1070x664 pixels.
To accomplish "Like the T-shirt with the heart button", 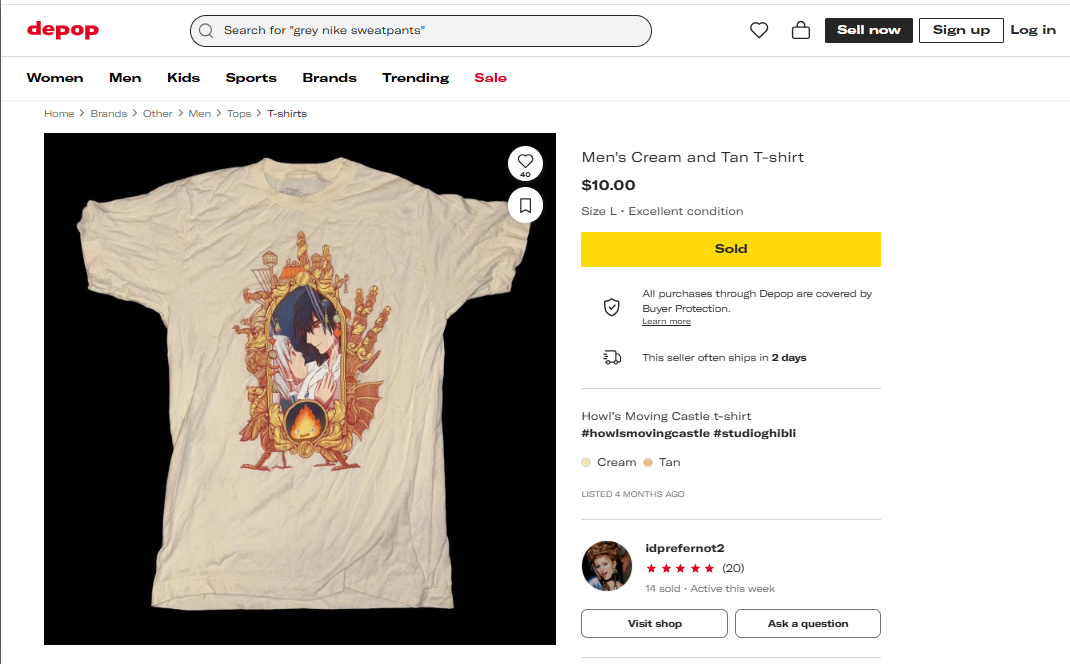I will [x=525, y=163].
